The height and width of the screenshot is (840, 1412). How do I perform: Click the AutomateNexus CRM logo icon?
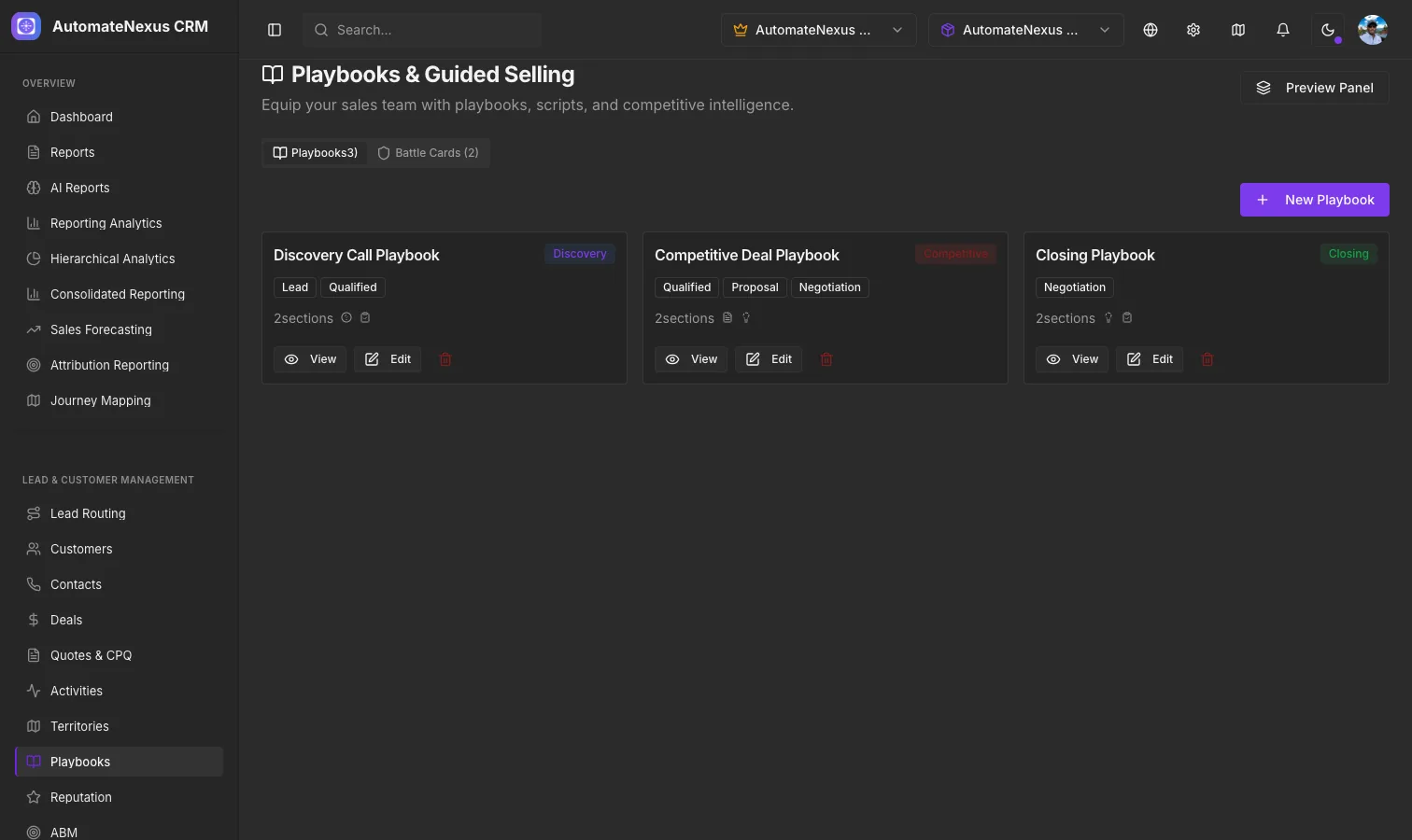tap(26, 26)
